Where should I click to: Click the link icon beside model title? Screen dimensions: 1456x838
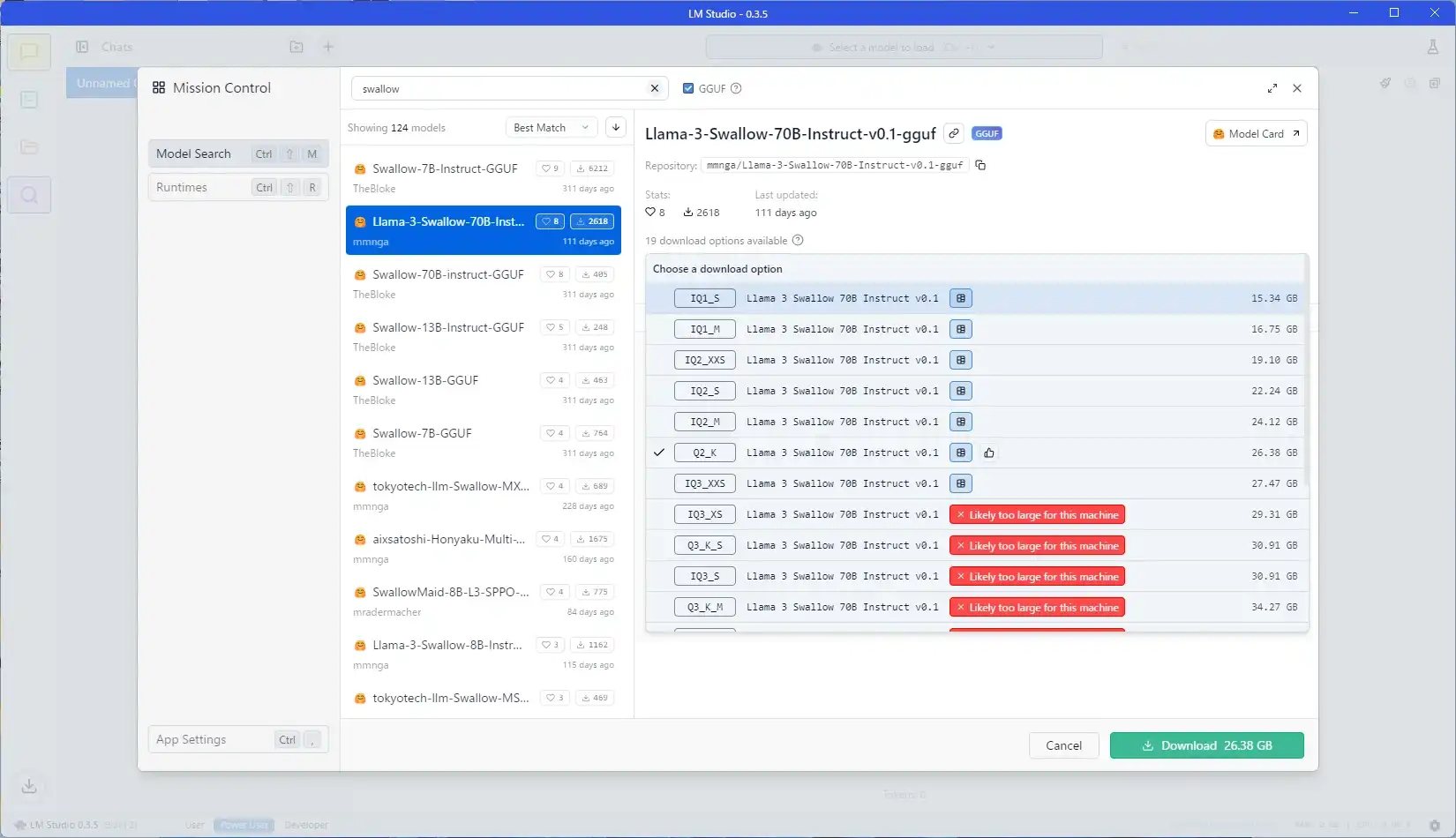tap(953, 133)
